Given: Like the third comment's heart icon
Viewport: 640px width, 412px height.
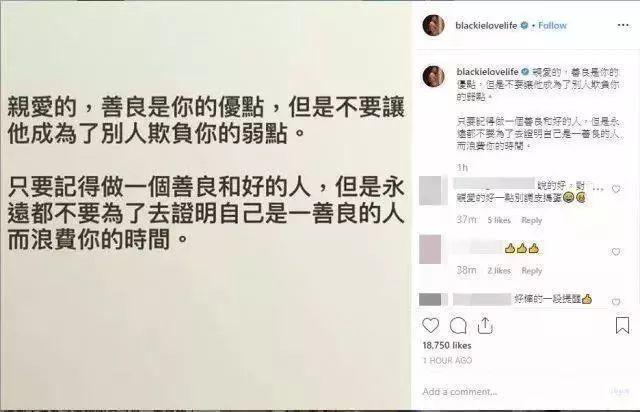Looking at the screenshot, I should pos(616,302).
